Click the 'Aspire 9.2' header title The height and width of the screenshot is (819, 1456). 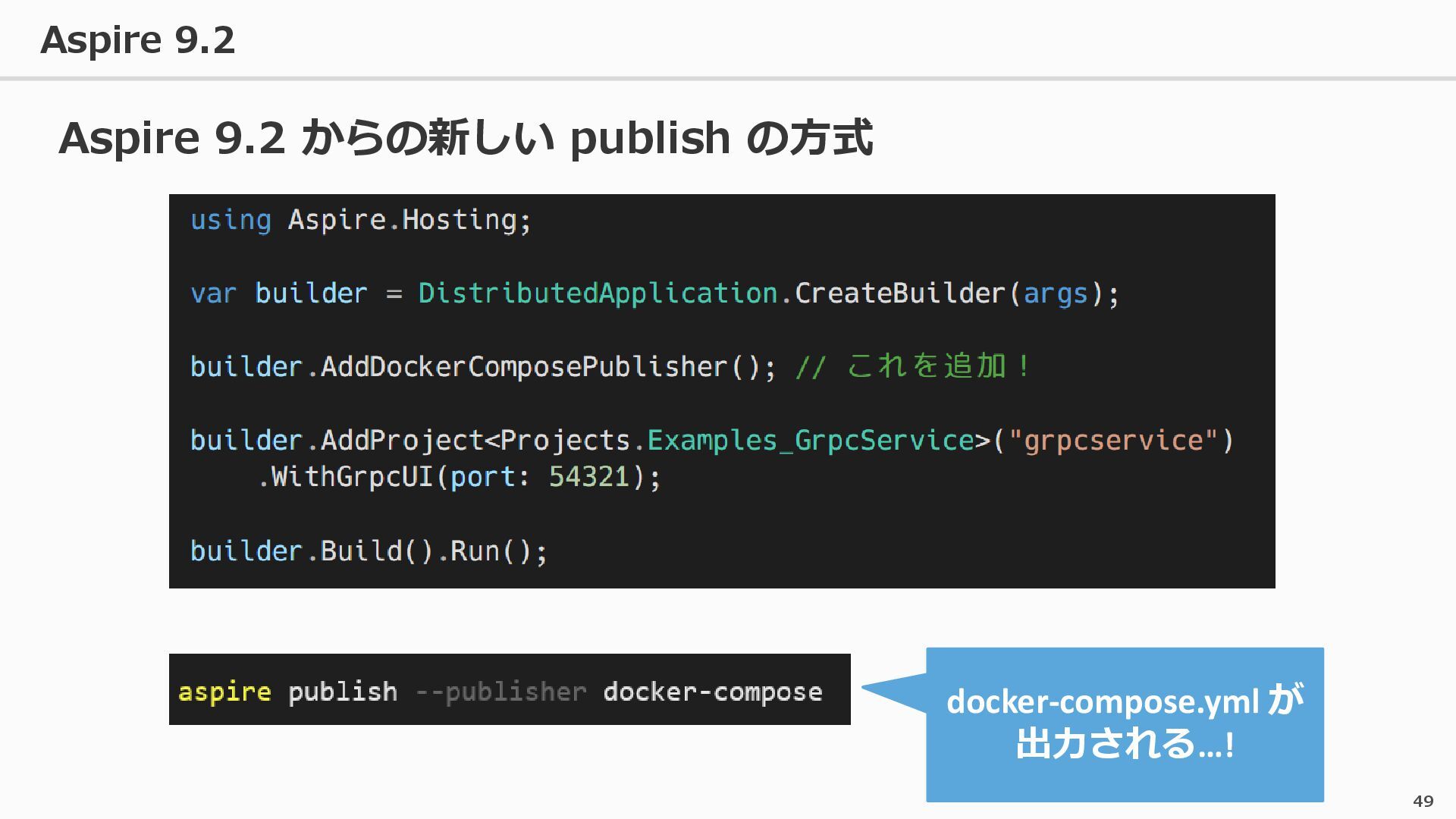[x=137, y=39]
